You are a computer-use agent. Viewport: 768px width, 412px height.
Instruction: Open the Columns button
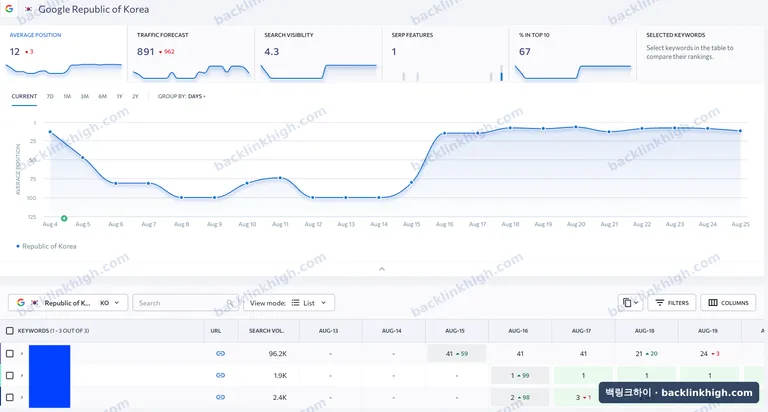pyautogui.click(x=728, y=303)
